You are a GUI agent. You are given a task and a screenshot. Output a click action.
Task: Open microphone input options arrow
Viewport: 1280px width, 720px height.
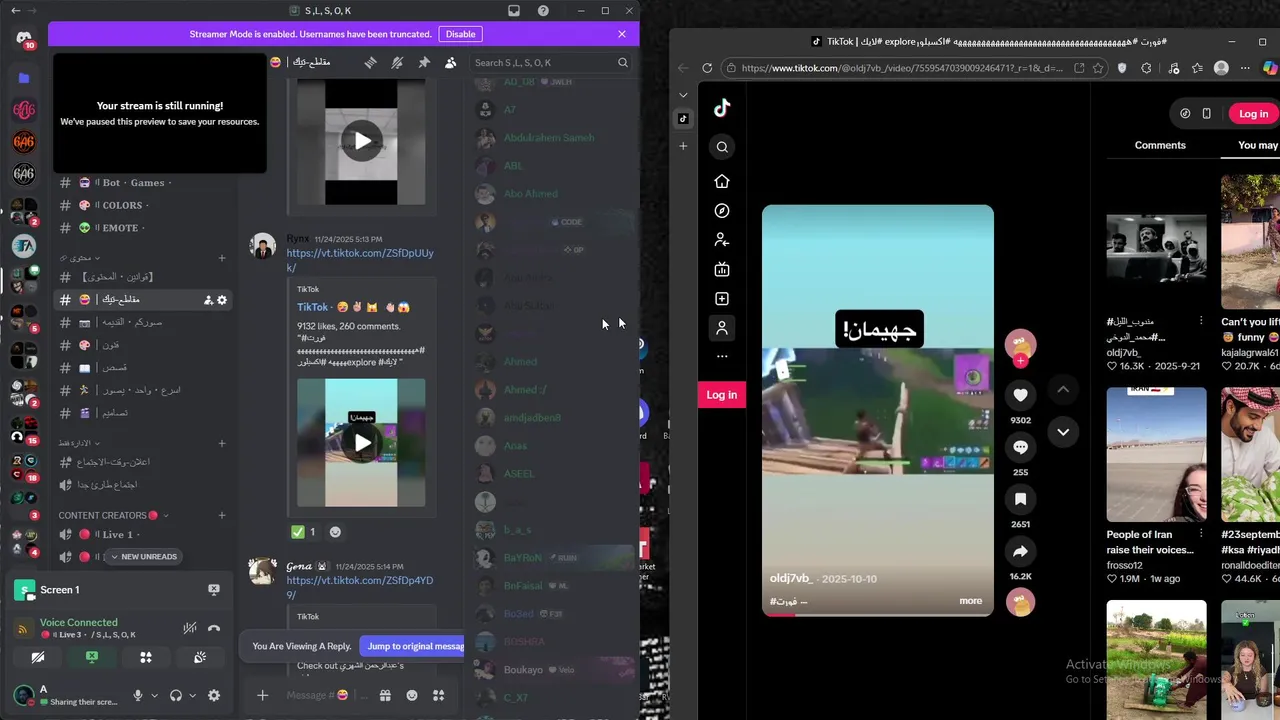click(x=154, y=695)
